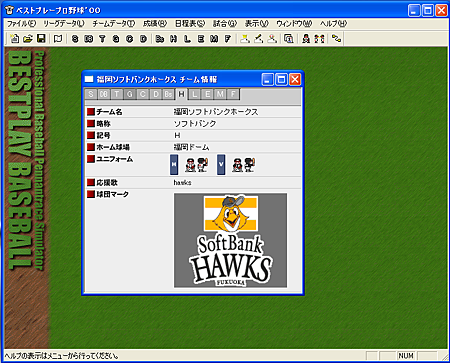This screenshot has width=450, height=363.
Task: Click the visitor uniform player sprites
Action: pyautogui.click(x=244, y=165)
